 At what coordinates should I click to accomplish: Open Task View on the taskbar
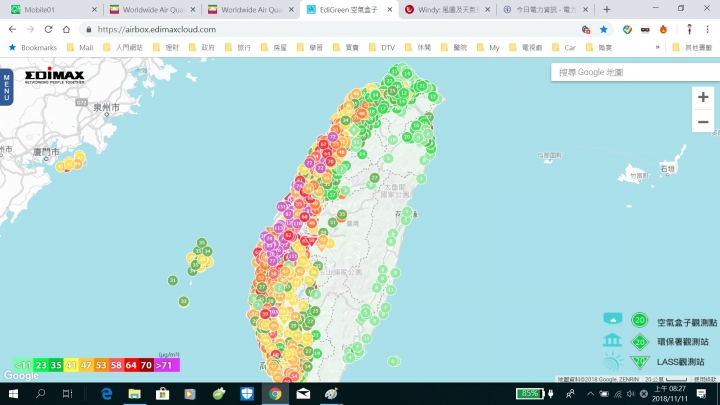[68, 394]
